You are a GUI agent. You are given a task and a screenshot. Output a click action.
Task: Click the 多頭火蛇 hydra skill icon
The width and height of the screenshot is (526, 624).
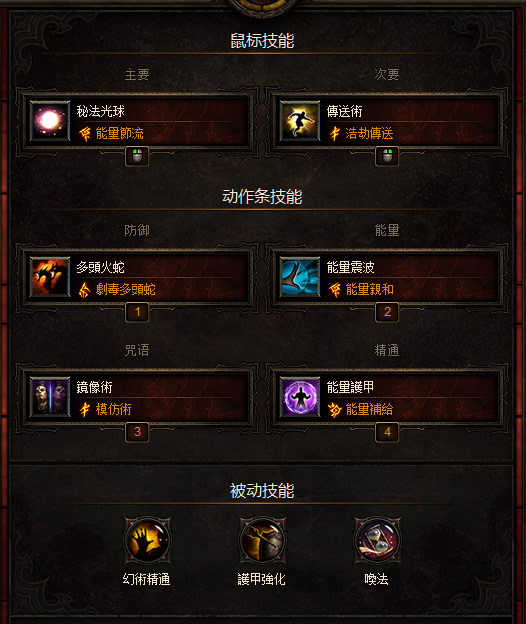(50, 277)
